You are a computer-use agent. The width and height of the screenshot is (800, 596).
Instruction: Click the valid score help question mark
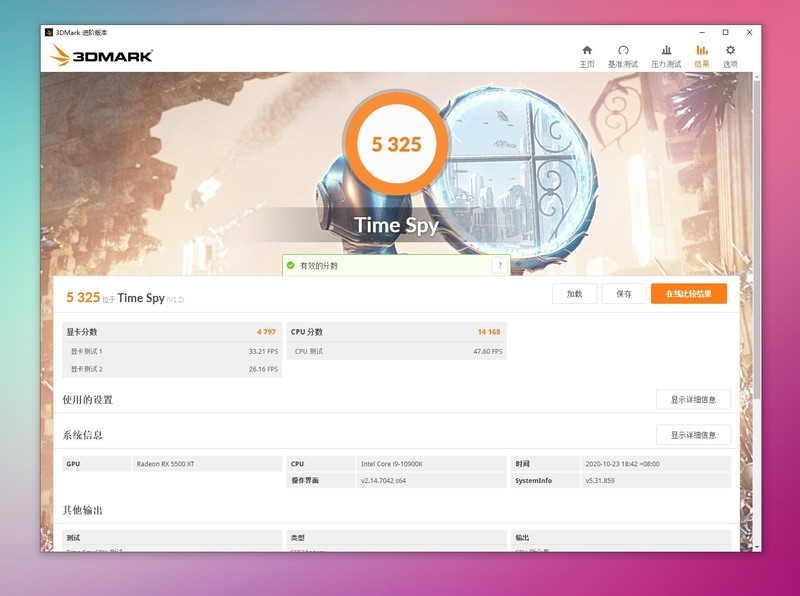tap(500, 265)
